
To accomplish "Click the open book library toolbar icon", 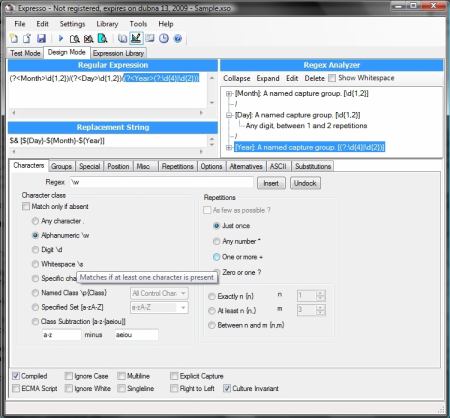I will [x=150, y=39].
